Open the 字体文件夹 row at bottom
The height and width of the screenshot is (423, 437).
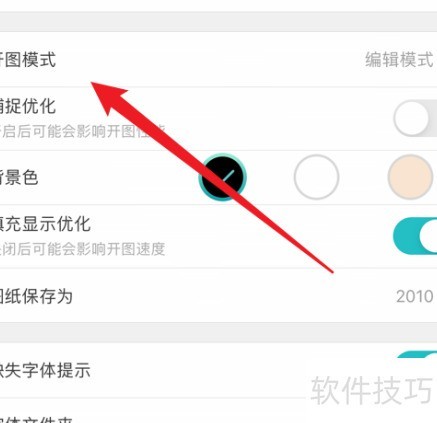[x=218, y=412]
